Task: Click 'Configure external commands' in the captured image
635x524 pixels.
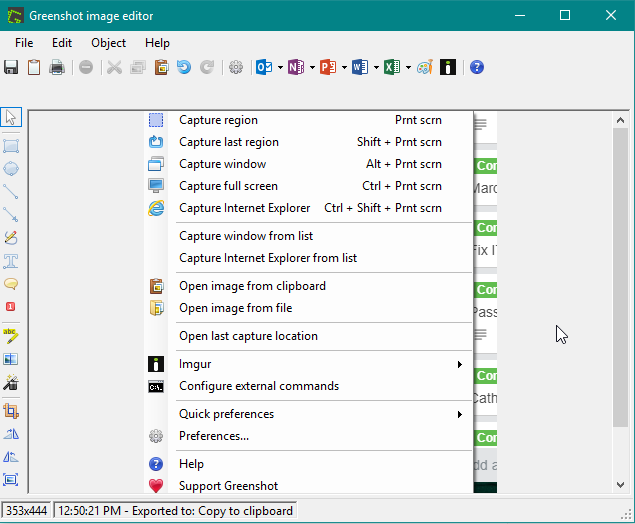Action: [259, 386]
